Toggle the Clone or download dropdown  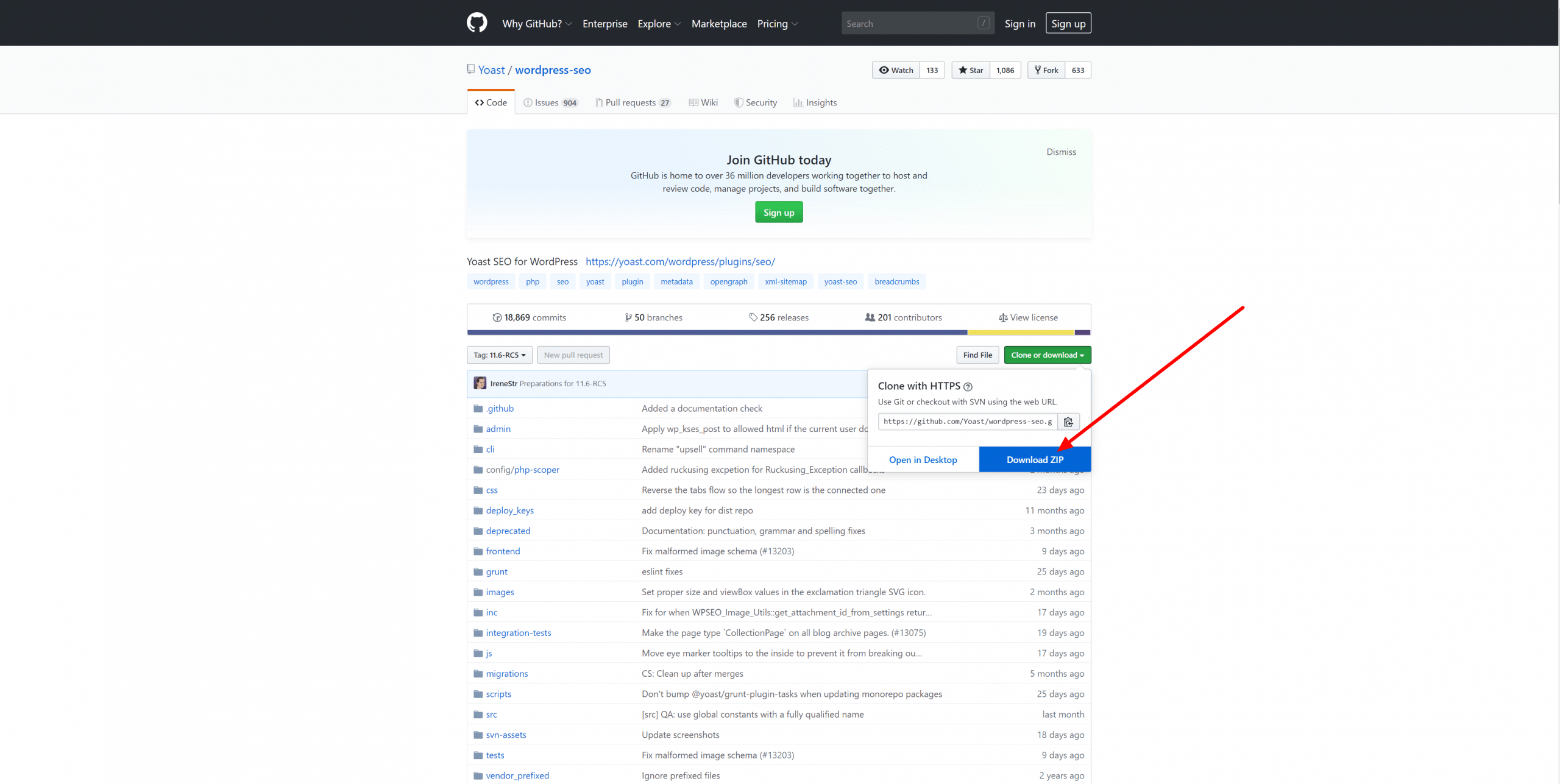[1048, 355]
